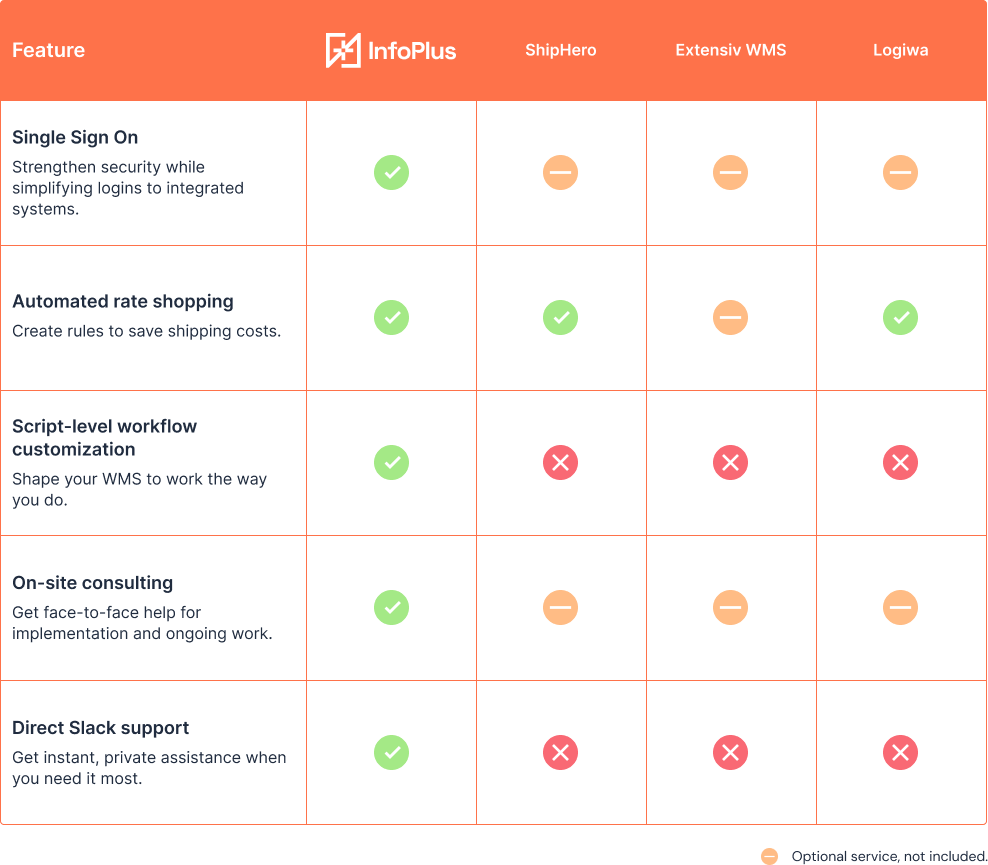The image size is (988, 865).
Task: Click Logiwa orange dash for Single Sign On
Action: point(901,173)
